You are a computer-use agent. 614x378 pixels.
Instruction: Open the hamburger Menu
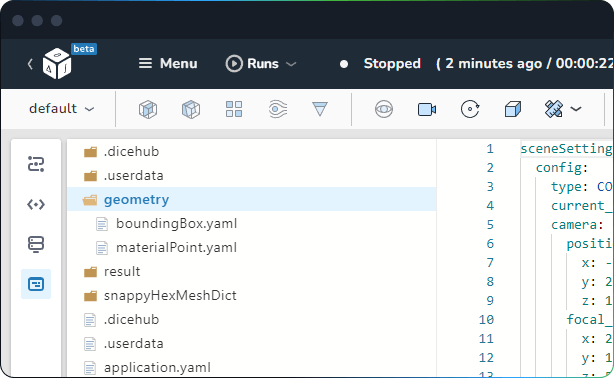tap(168, 63)
